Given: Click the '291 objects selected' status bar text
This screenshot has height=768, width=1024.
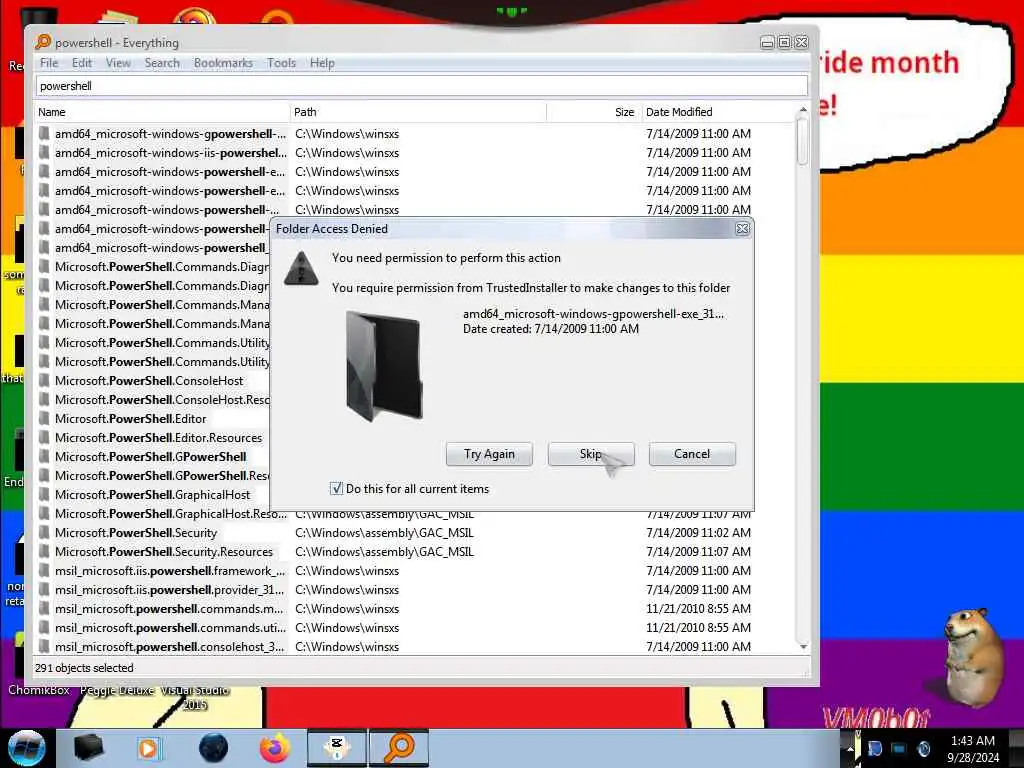Looking at the screenshot, I should click(84, 668).
